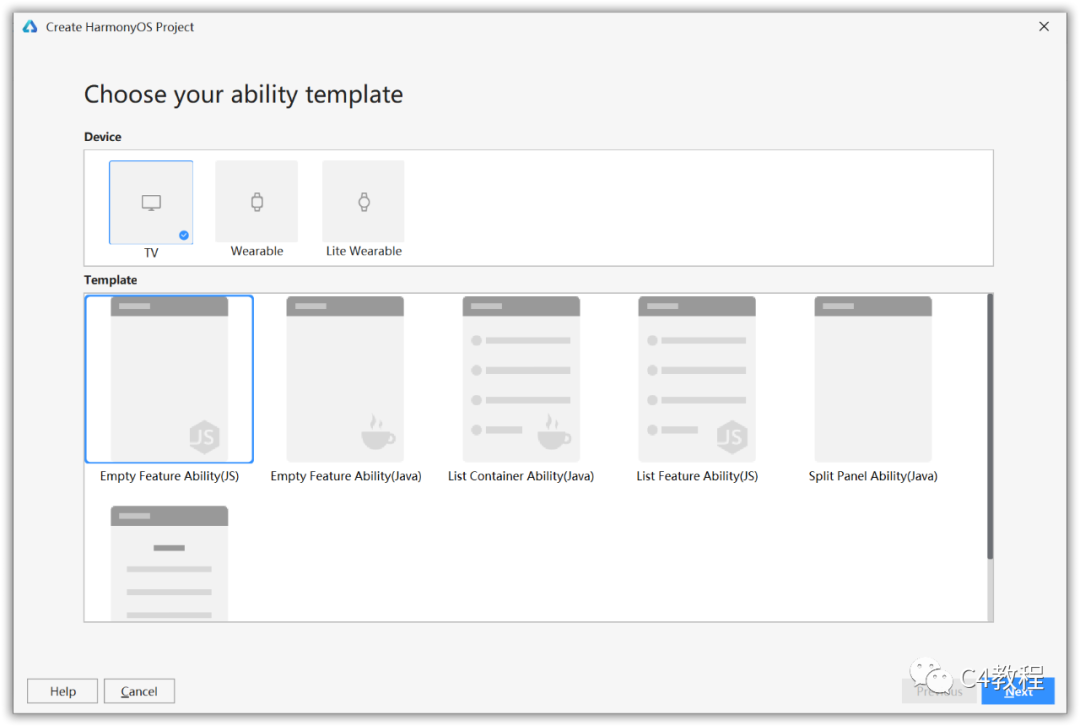Choose List Container Ability(Java) template

521,379
